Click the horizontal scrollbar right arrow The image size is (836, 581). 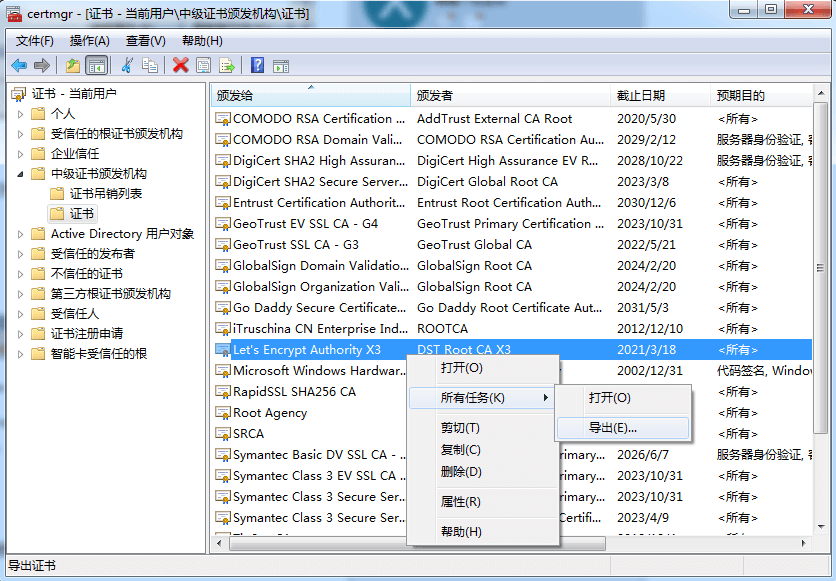(803, 544)
